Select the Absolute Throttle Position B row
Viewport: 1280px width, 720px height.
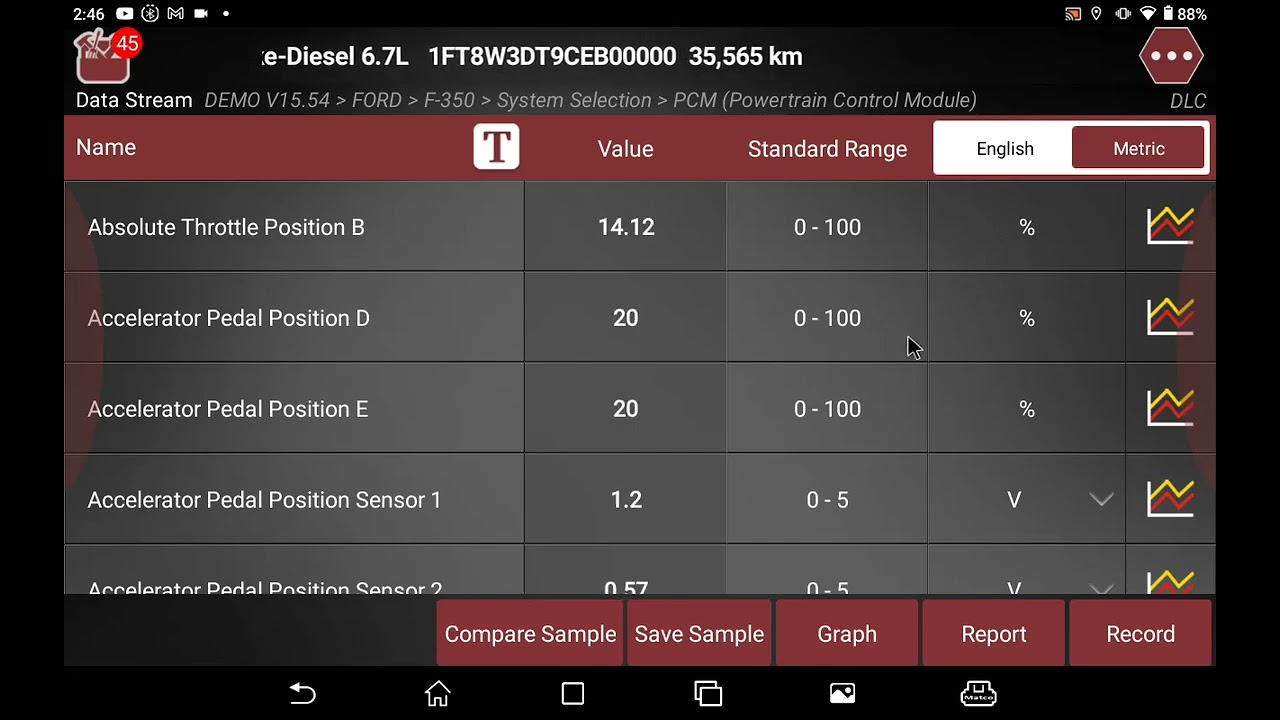point(640,226)
